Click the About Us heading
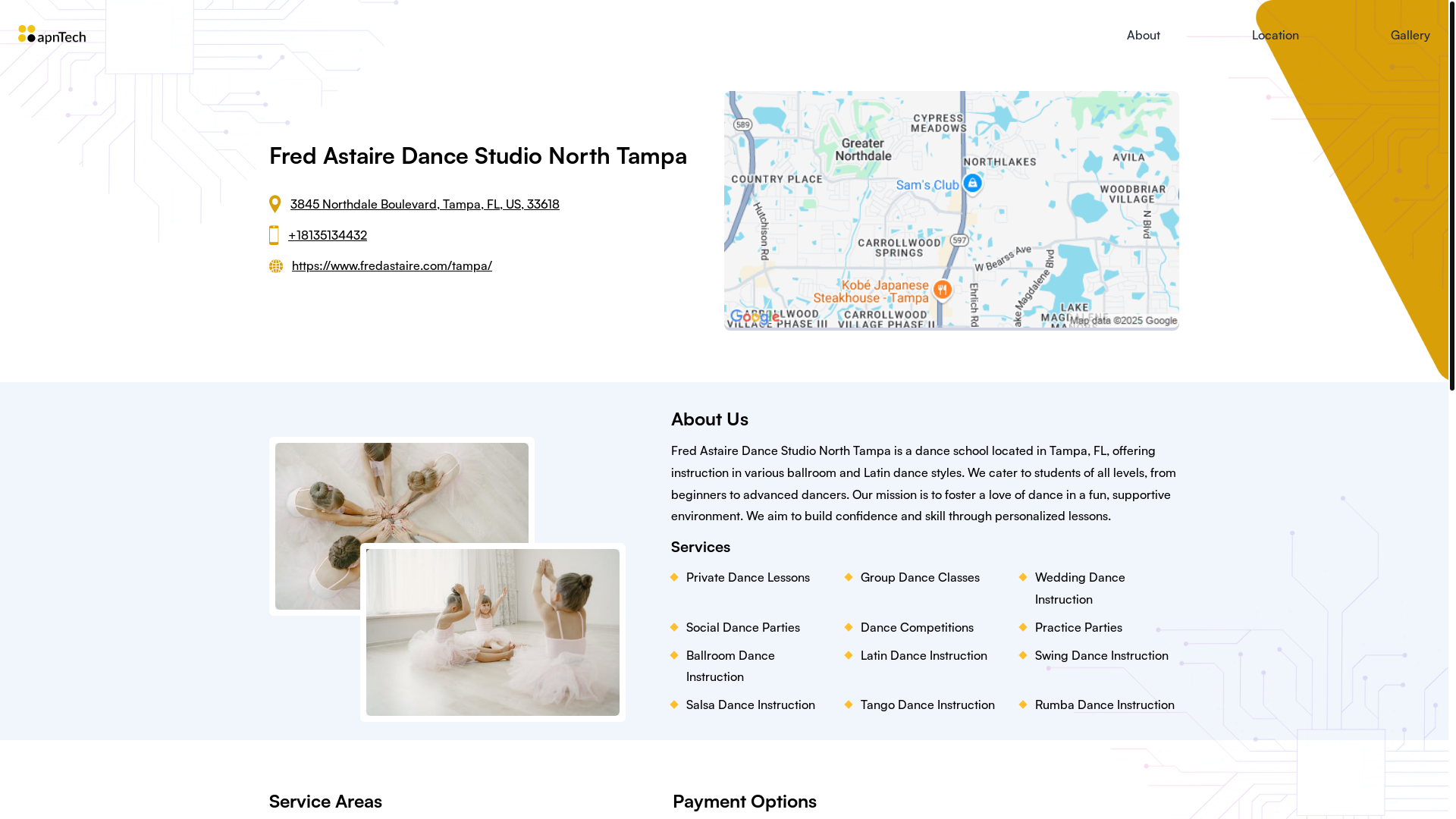The image size is (1456, 819). (709, 419)
